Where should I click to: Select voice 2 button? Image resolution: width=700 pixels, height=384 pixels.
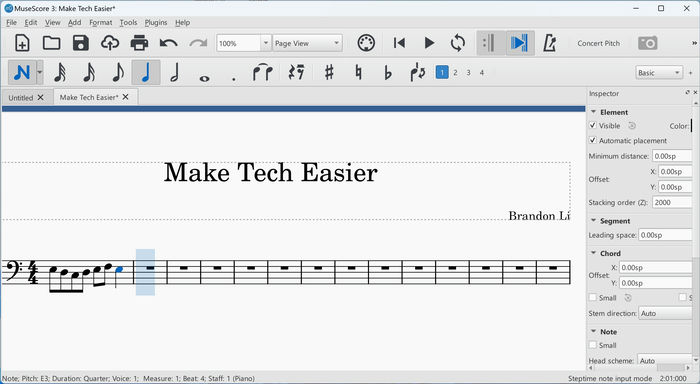[455, 72]
